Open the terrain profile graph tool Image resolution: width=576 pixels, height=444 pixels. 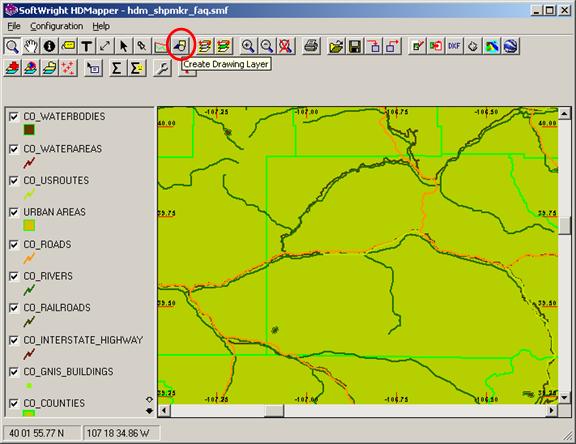click(161, 46)
